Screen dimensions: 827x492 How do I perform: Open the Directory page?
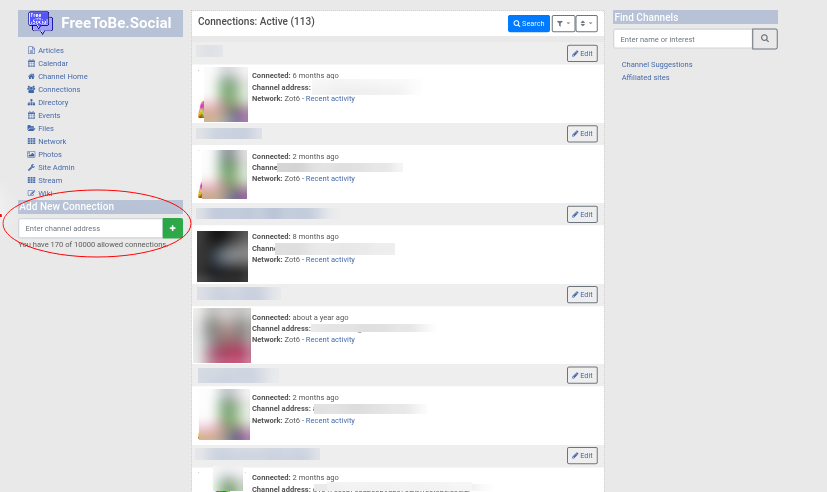[53, 102]
